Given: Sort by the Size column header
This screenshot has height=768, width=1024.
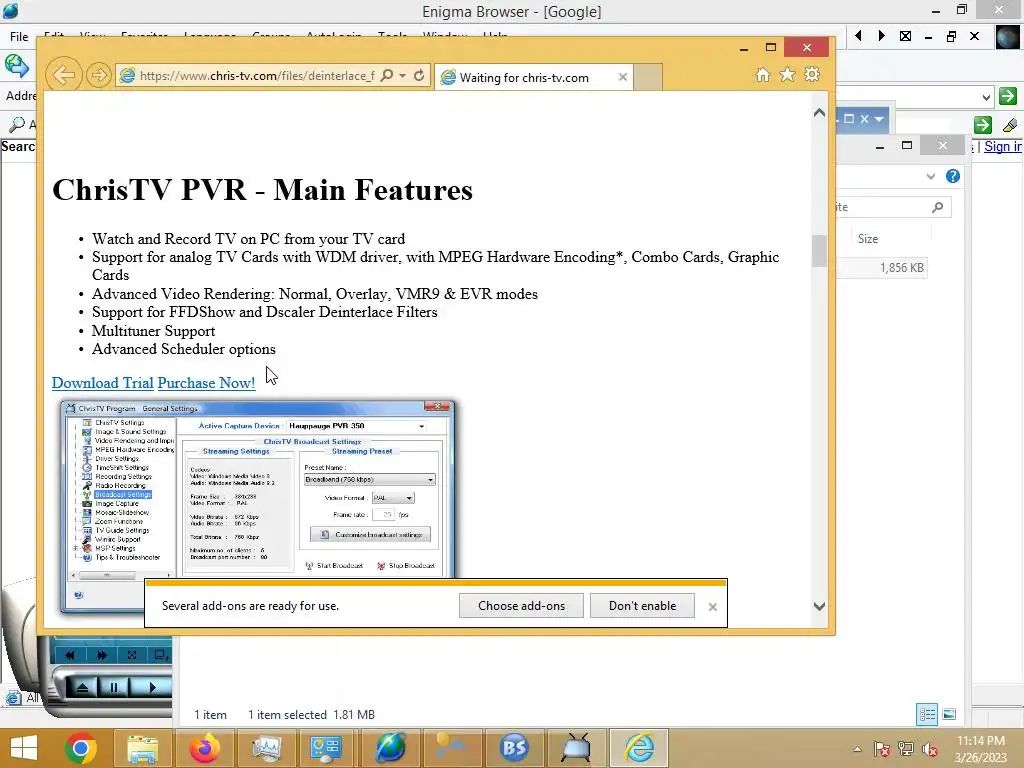Looking at the screenshot, I should click(x=868, y=239).
